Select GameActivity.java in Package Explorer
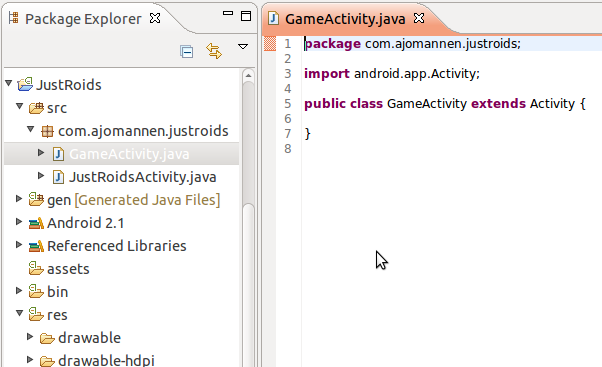Image resolution: width=602 pixels, height=367 pixels. (x=129, y=154)
